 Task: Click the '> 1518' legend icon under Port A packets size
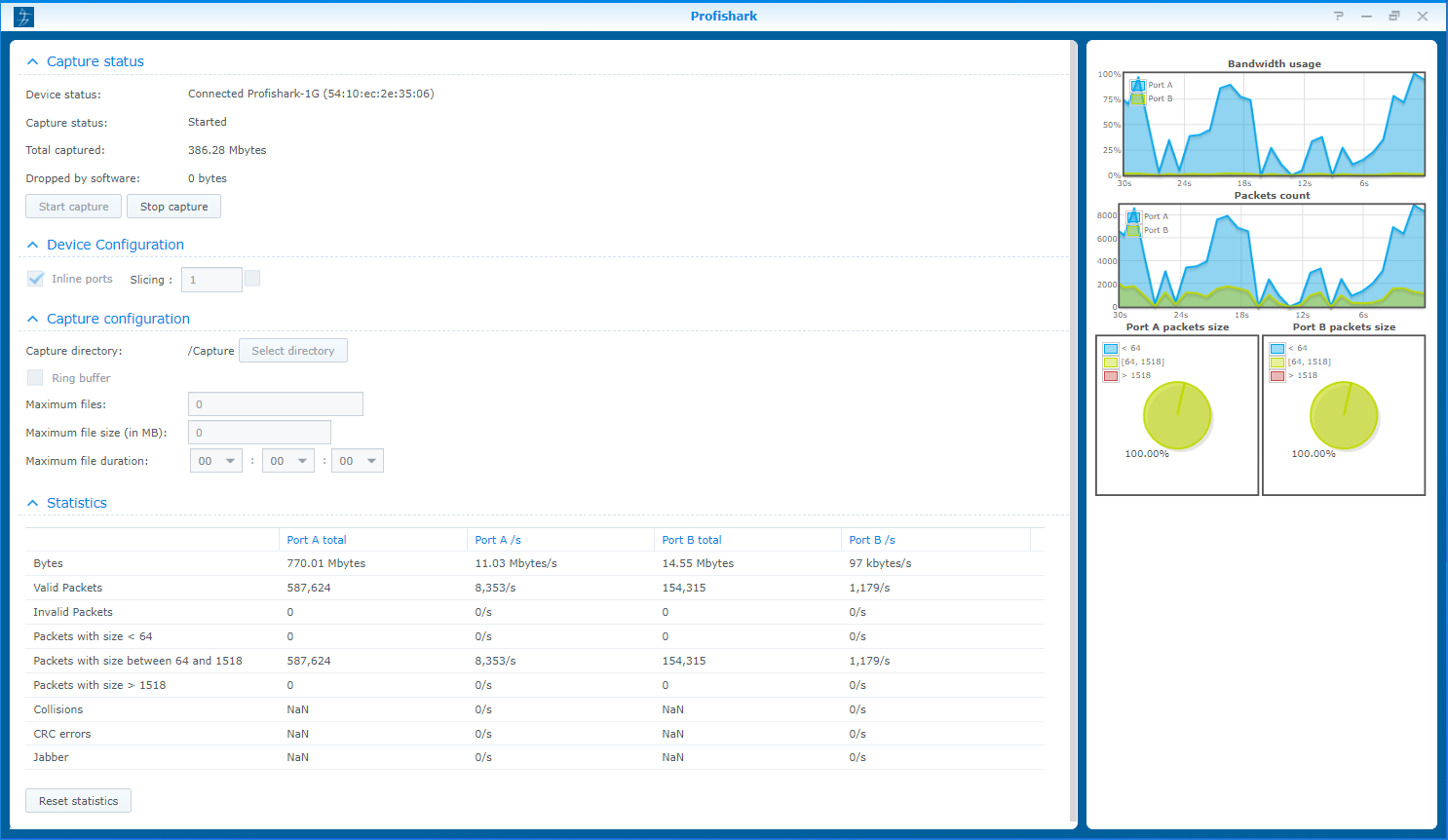tap(1111, 375)
